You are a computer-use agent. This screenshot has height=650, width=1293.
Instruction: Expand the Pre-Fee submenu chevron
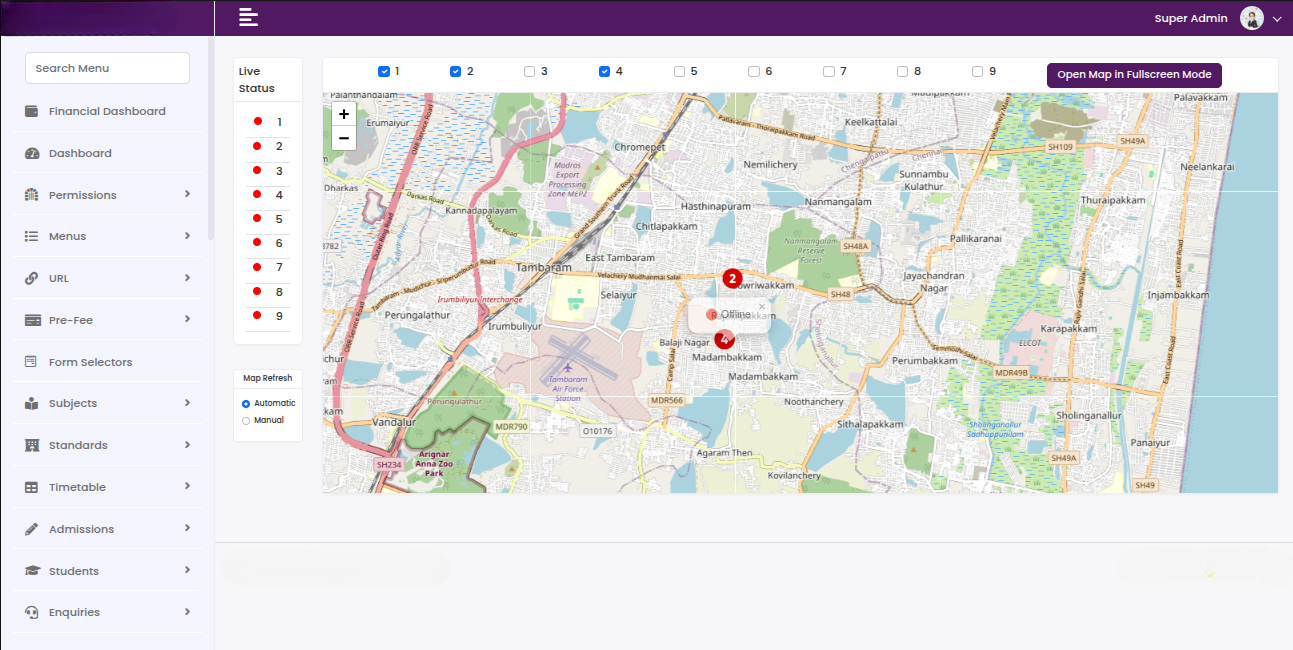187,319
